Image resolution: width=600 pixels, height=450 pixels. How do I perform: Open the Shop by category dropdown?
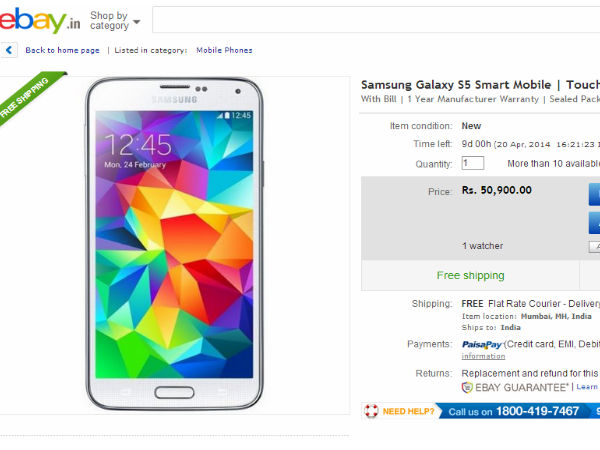(115, 20)
